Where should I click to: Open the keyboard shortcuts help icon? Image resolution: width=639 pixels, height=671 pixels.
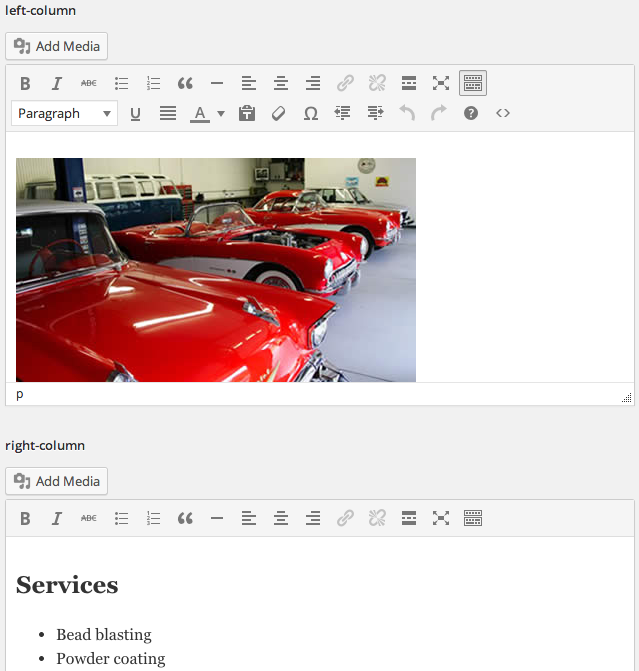tap(471, 114)
